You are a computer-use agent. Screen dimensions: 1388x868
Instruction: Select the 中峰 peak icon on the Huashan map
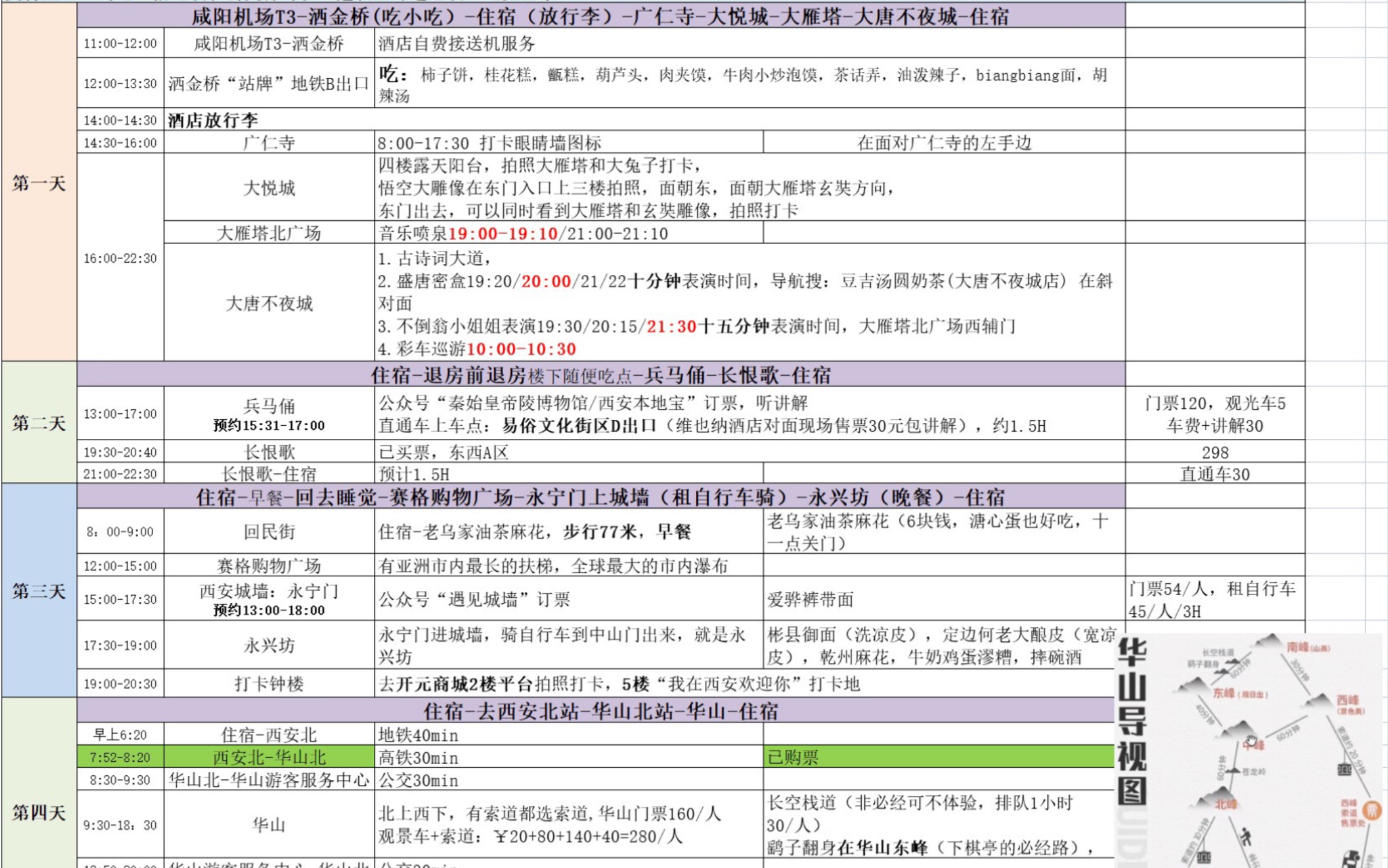(x=1241, y=729)
